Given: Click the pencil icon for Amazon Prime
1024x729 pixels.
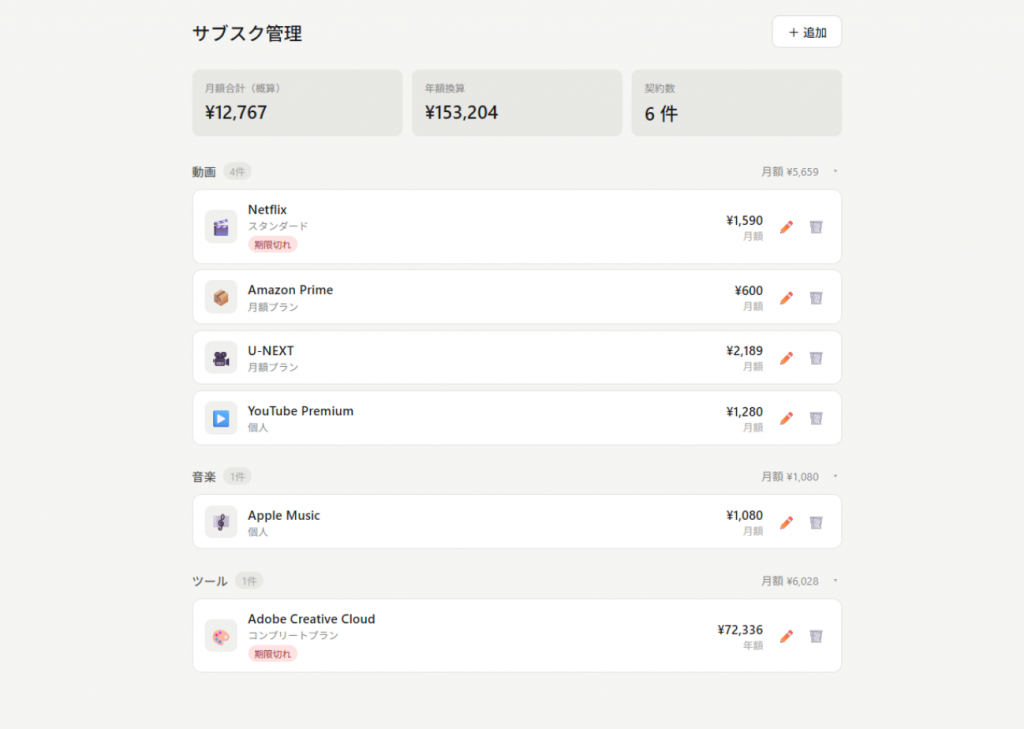Looking at the screenshot, I should tap(786, 298).
